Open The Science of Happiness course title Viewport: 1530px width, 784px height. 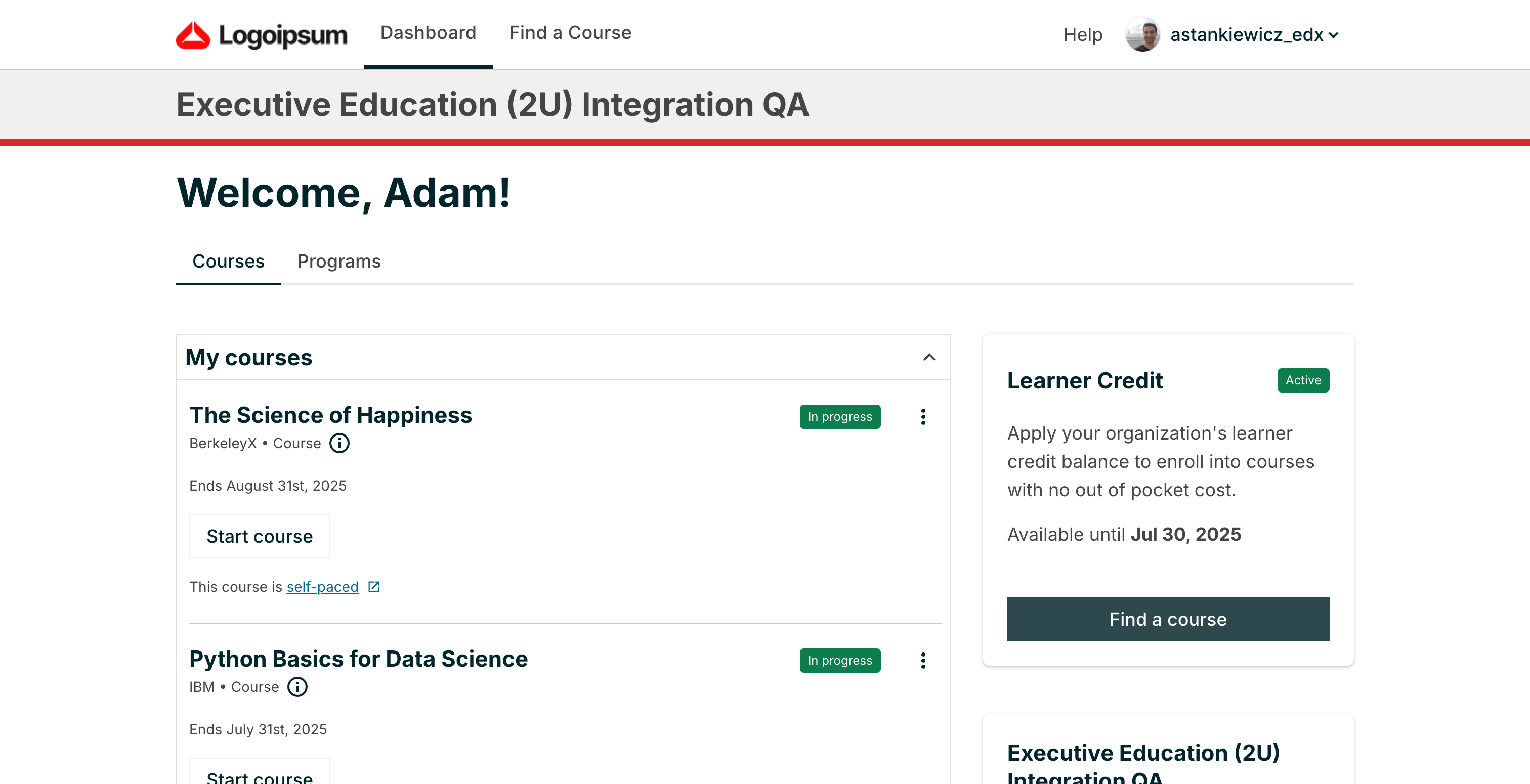[330, 415]
